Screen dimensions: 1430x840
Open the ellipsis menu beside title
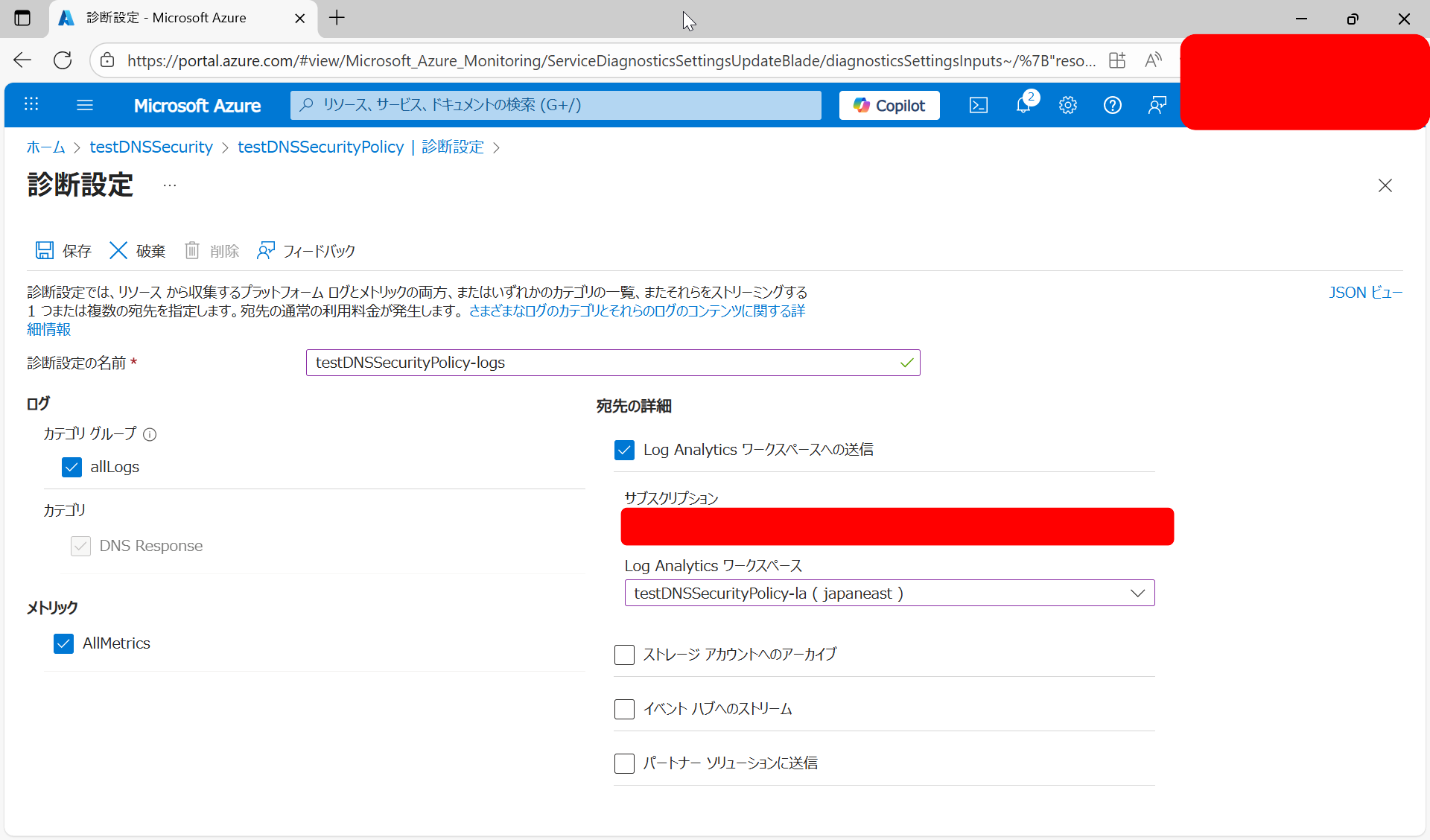170,185
